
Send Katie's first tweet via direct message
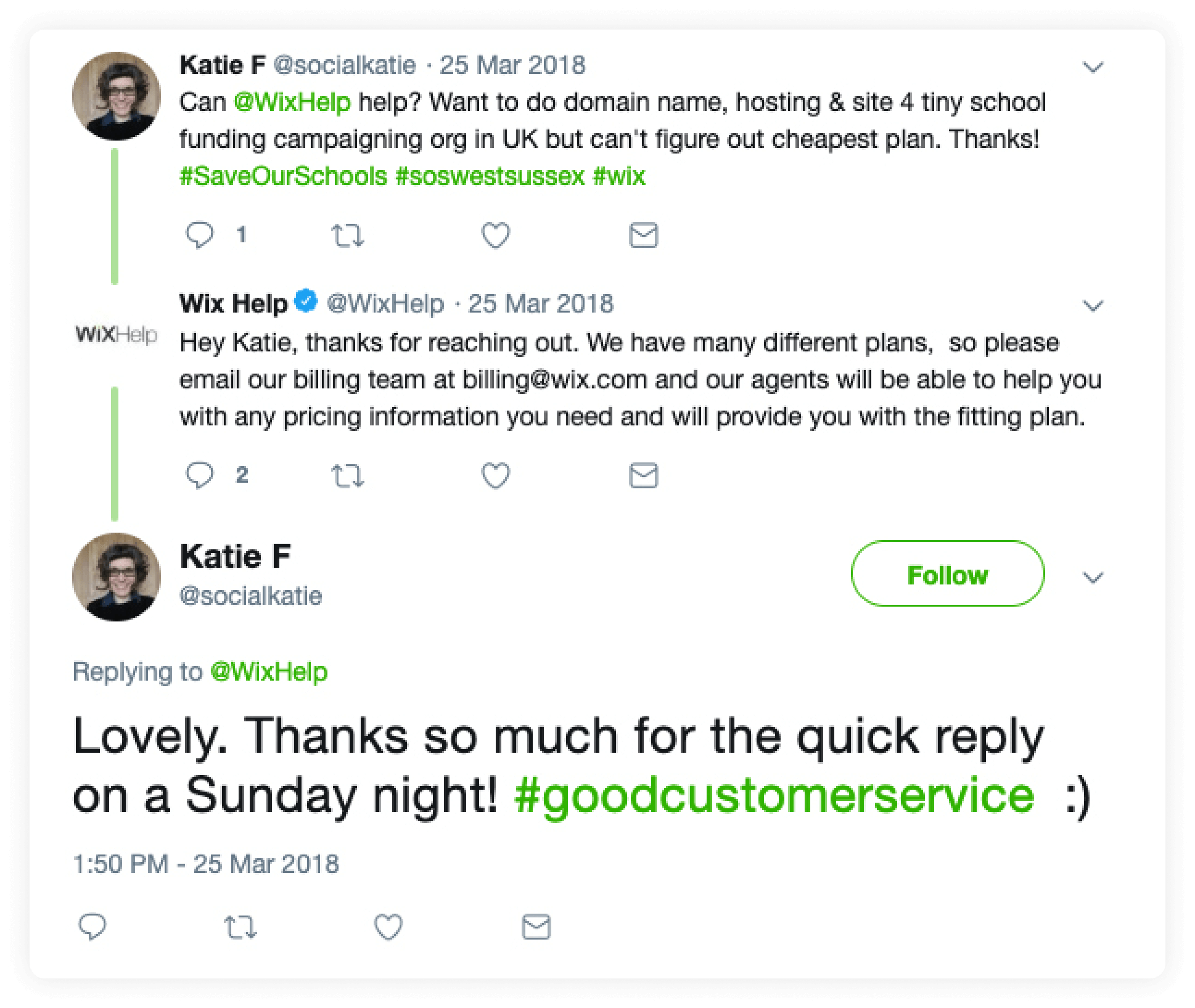(x=644, y=235)
